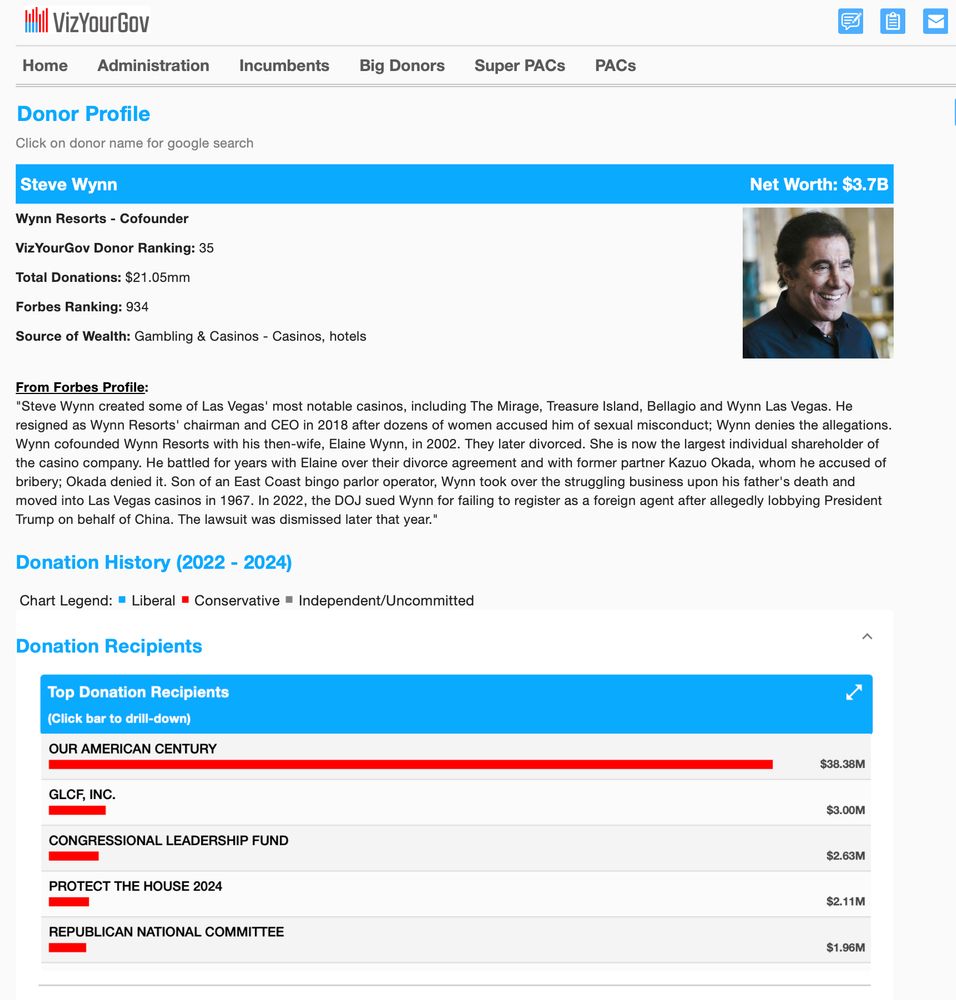
Task: Drill down on OUR AMERICAN CENTURY red bar
Action: click(x=410, y=764)
